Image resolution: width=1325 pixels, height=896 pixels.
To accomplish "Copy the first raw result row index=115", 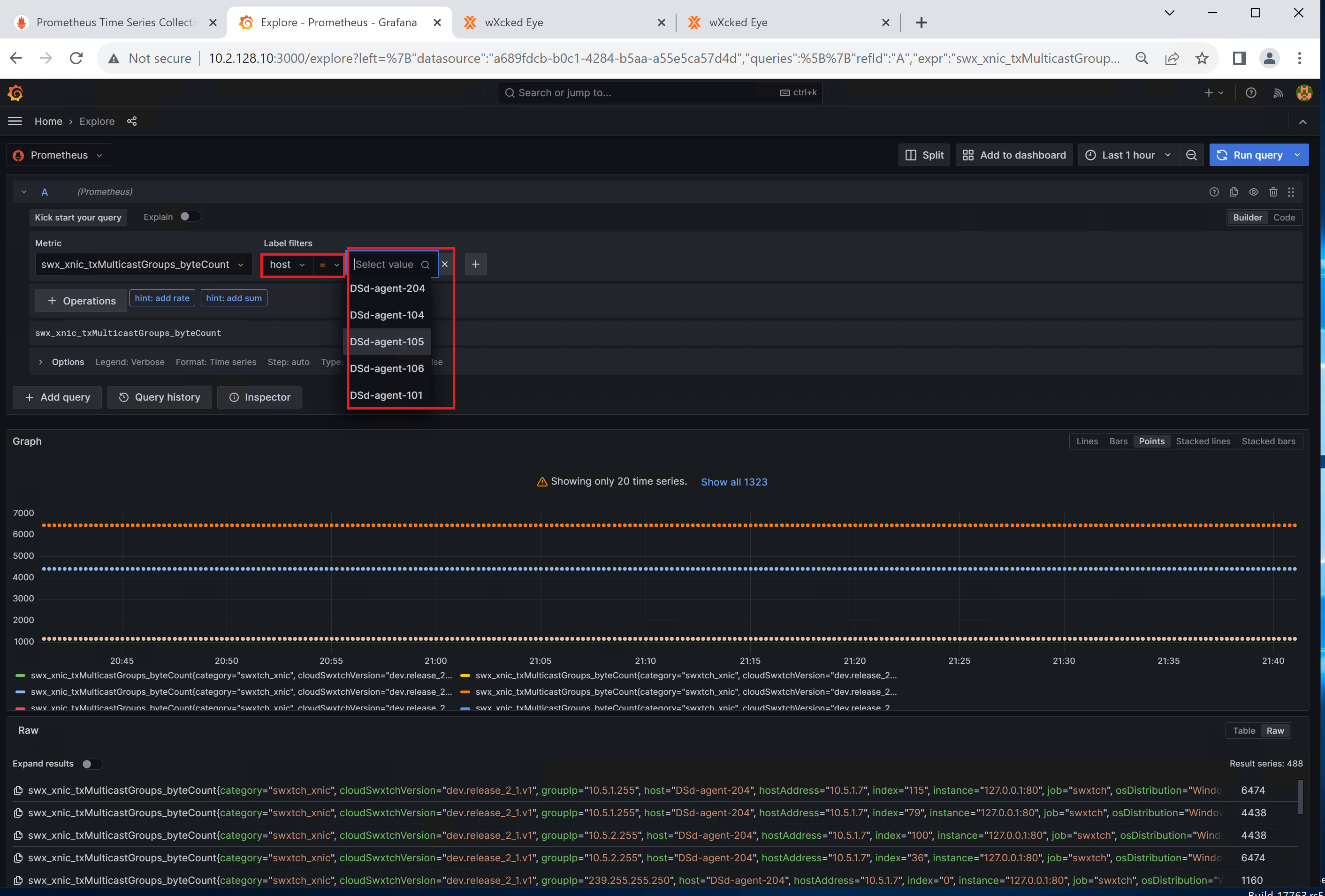I will click(x=18, y=790).
